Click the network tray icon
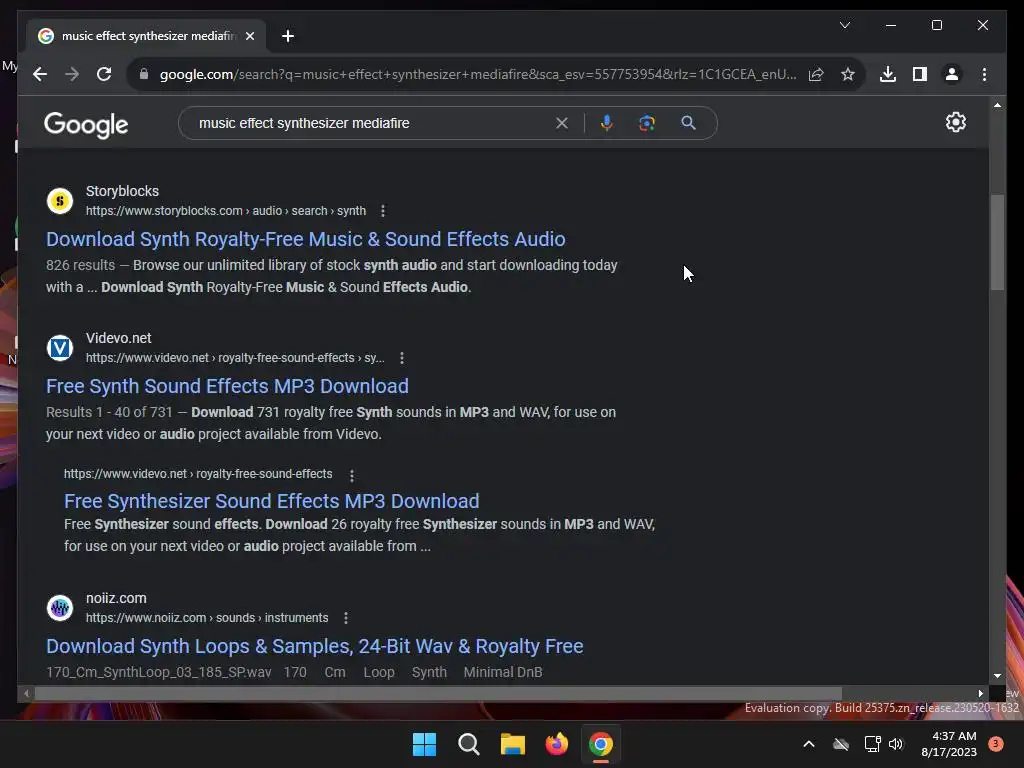 point(872,744)
